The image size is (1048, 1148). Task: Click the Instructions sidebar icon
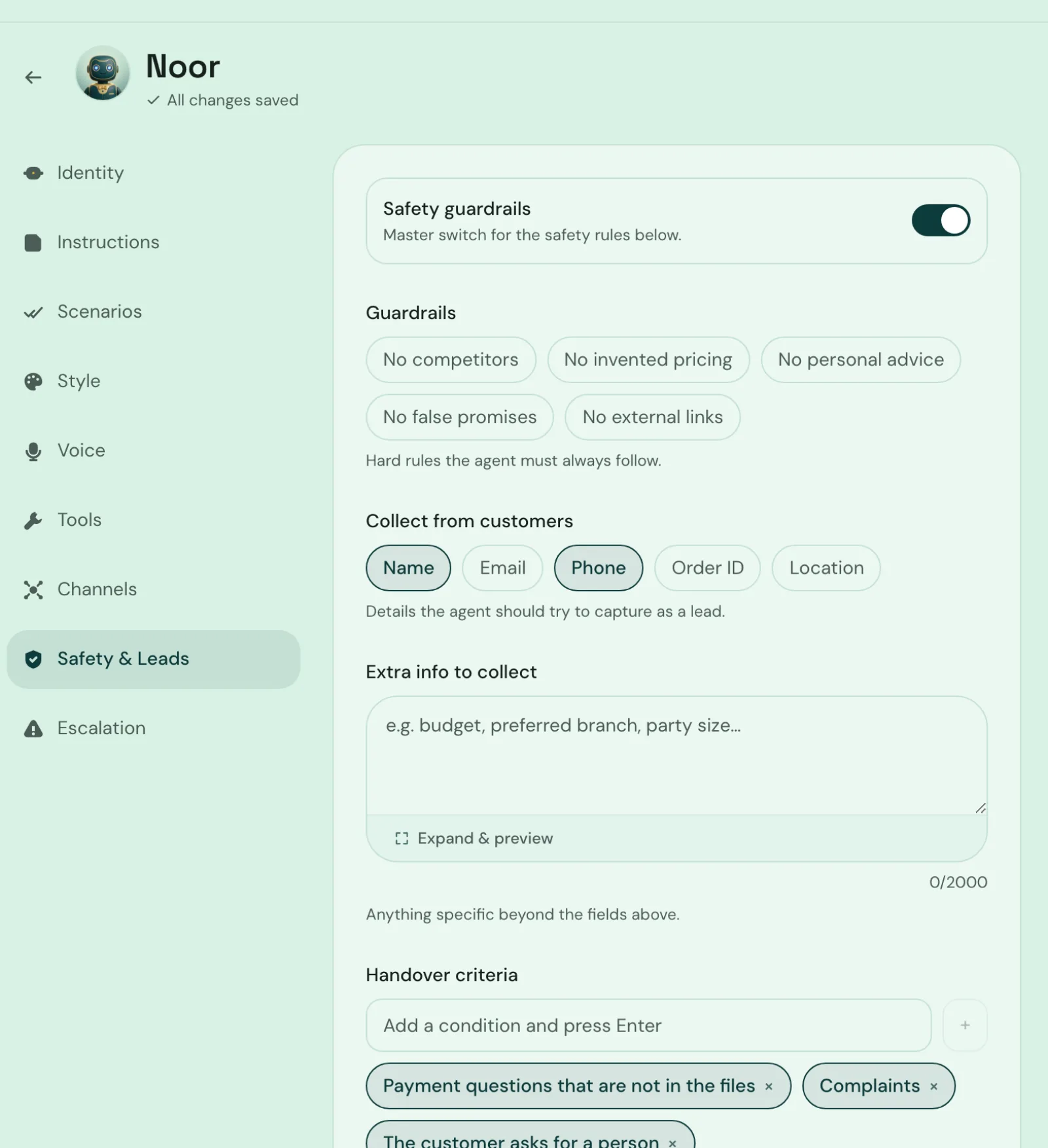pos(33,243)
